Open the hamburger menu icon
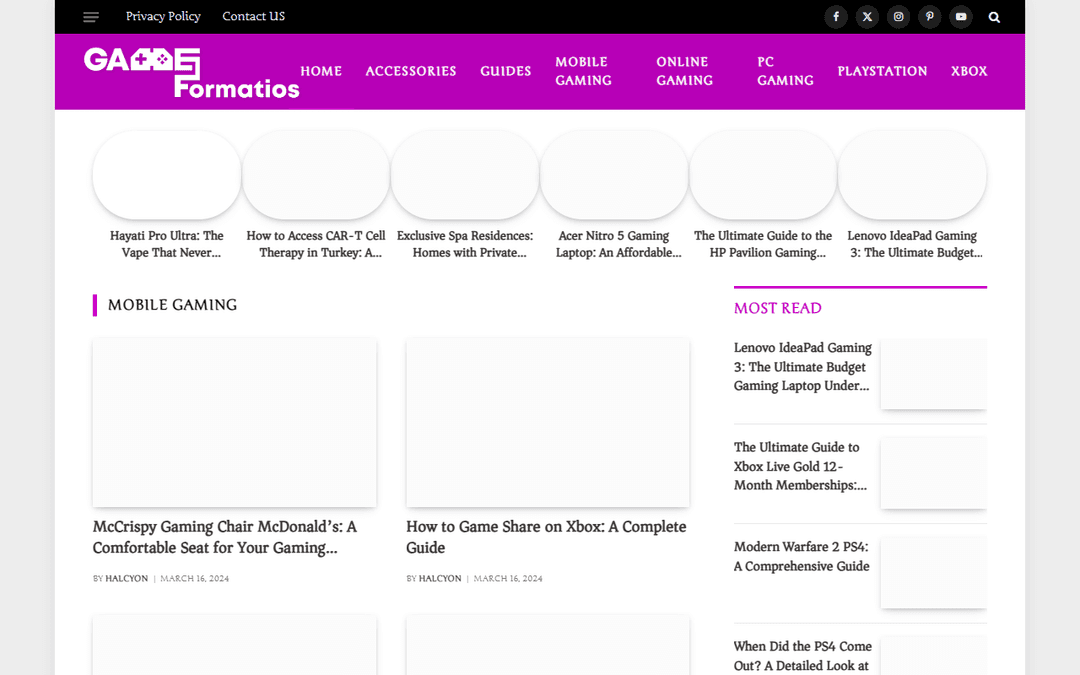This screenshot has height=675, width=1080. [x=91, y=17]
